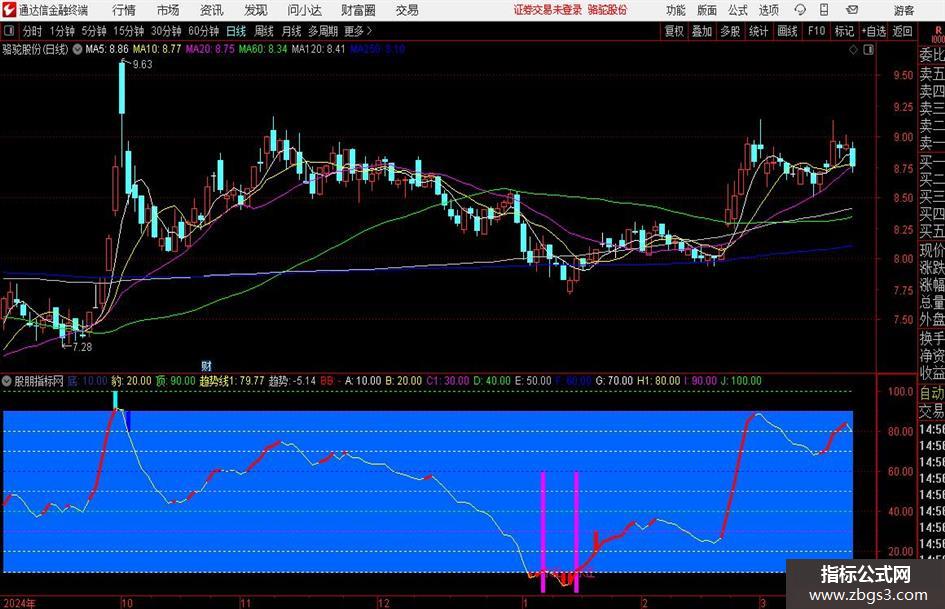Screen dimensions: 945x609
Task: Open the 多周期 multi-period view
Action: [323, 31]
